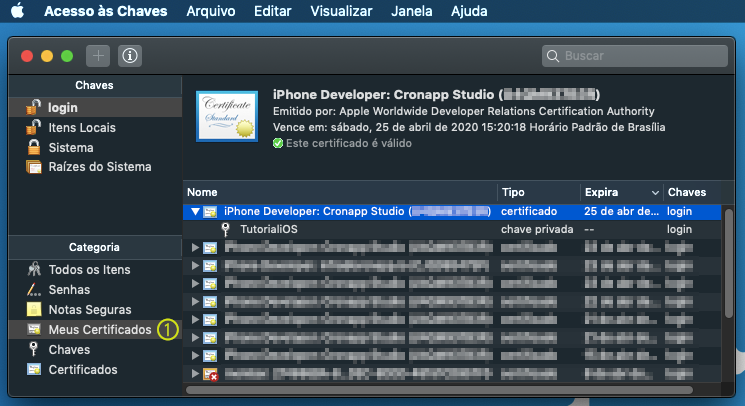Select the Todos os Itens category
The height and width of the screenshot is (406, 745).
[95, 270]
